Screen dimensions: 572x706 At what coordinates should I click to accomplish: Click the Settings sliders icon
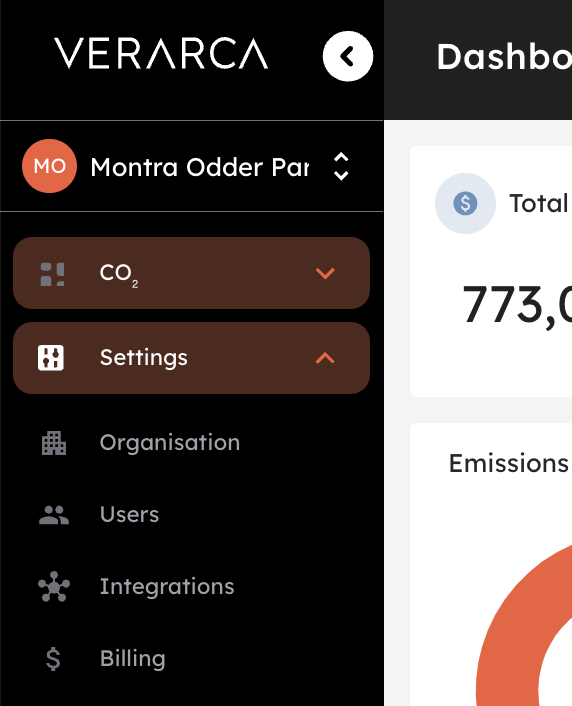click(51, 358)
